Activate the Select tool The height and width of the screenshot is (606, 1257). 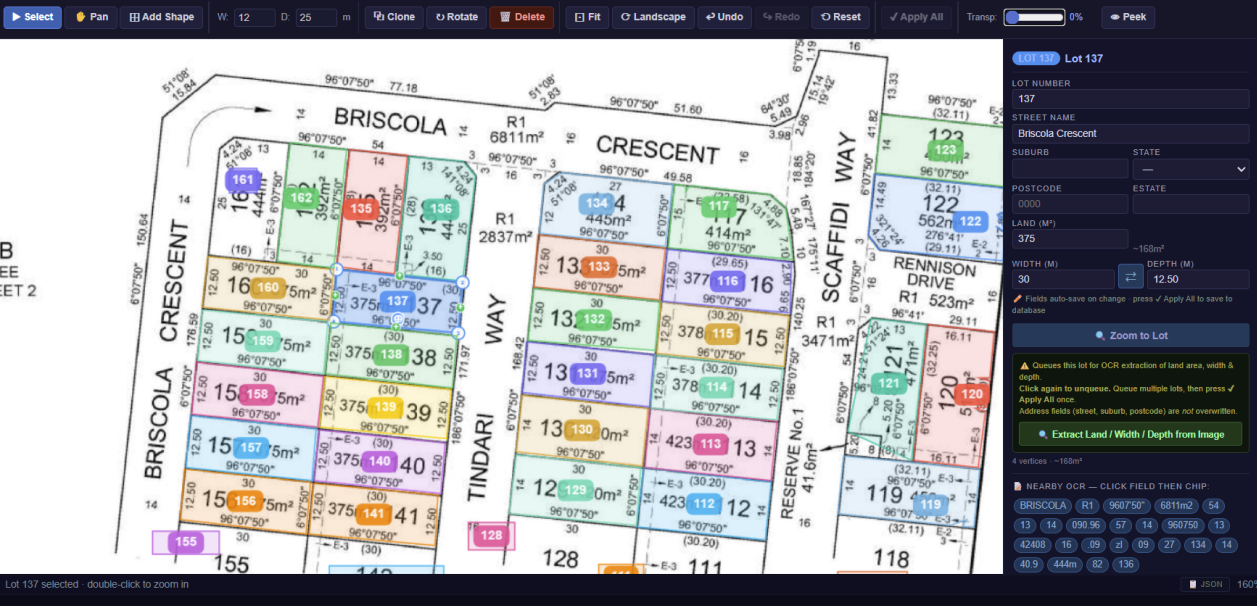tap(32, 17)
